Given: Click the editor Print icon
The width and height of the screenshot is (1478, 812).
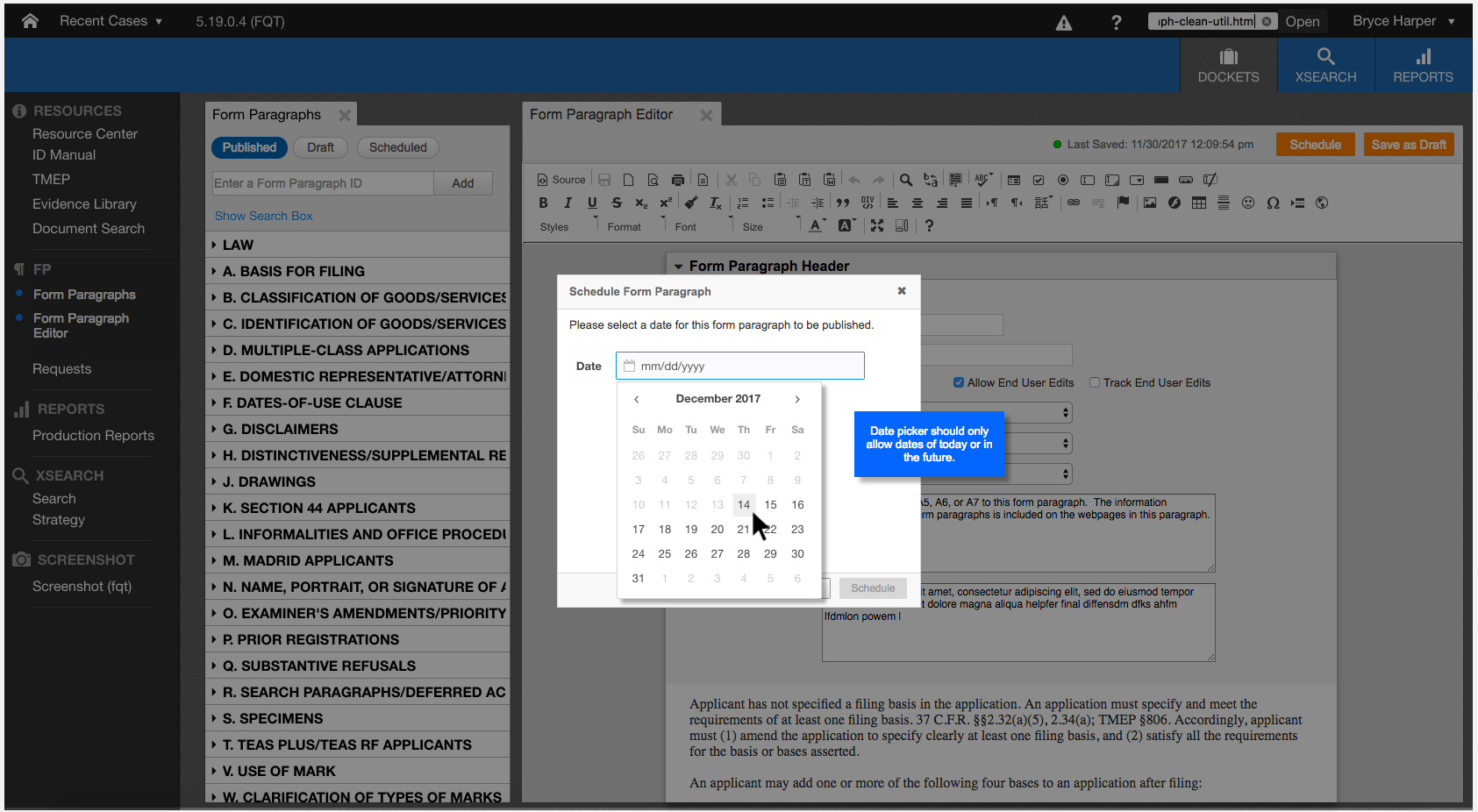Looking at the screenshot, I should pos(677,180).
